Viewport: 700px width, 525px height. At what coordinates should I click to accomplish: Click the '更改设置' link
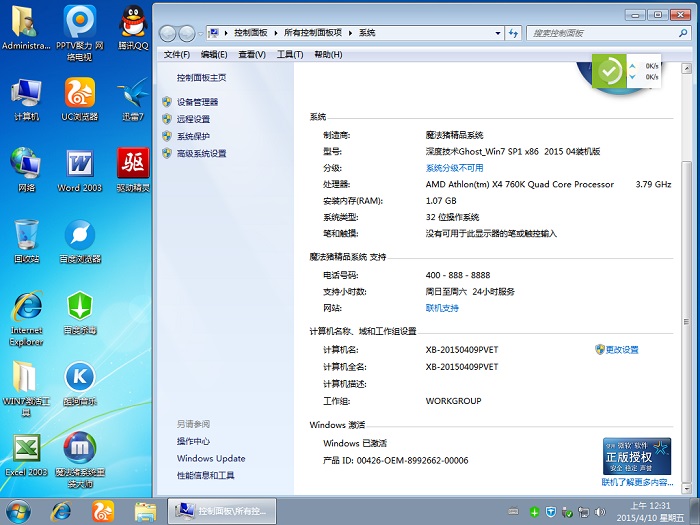click(621, 350)
